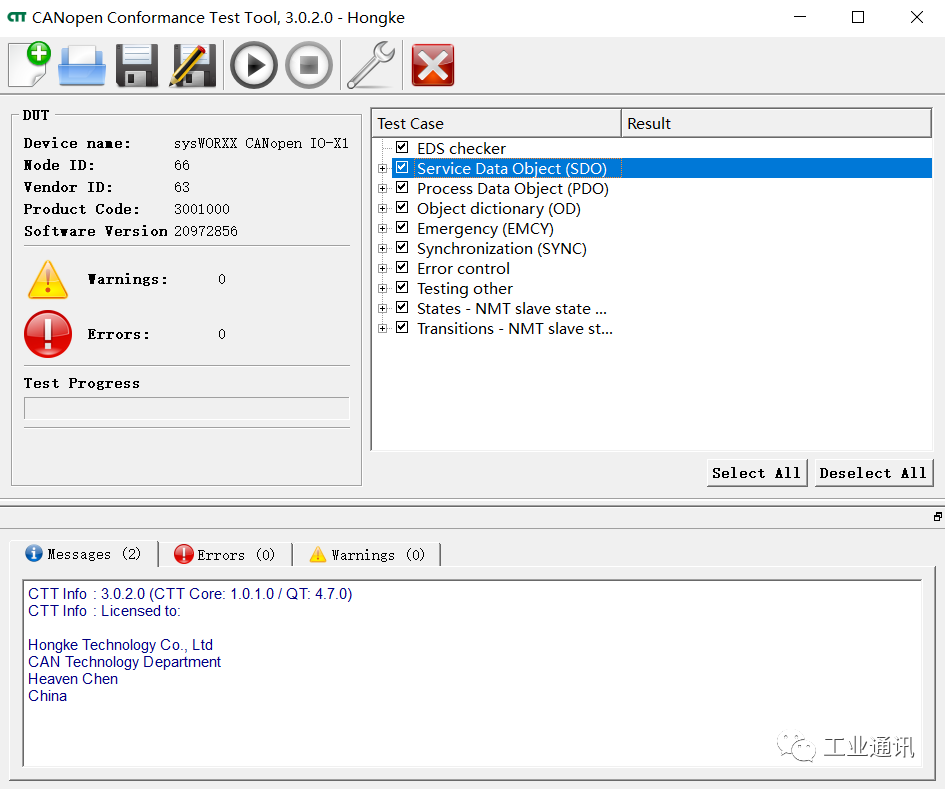Select the Testing other tree item
Viewport: 945px width, 789px height.
click(464, 288)
